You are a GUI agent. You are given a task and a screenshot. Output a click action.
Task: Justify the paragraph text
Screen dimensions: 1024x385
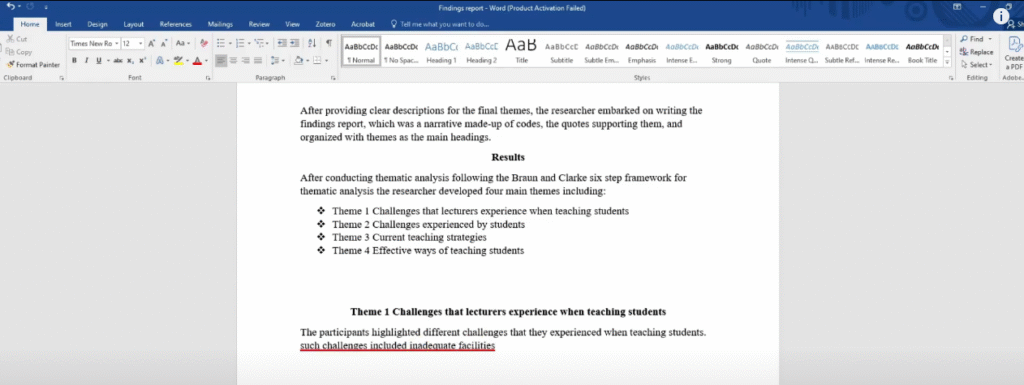[x=257, y=61]
